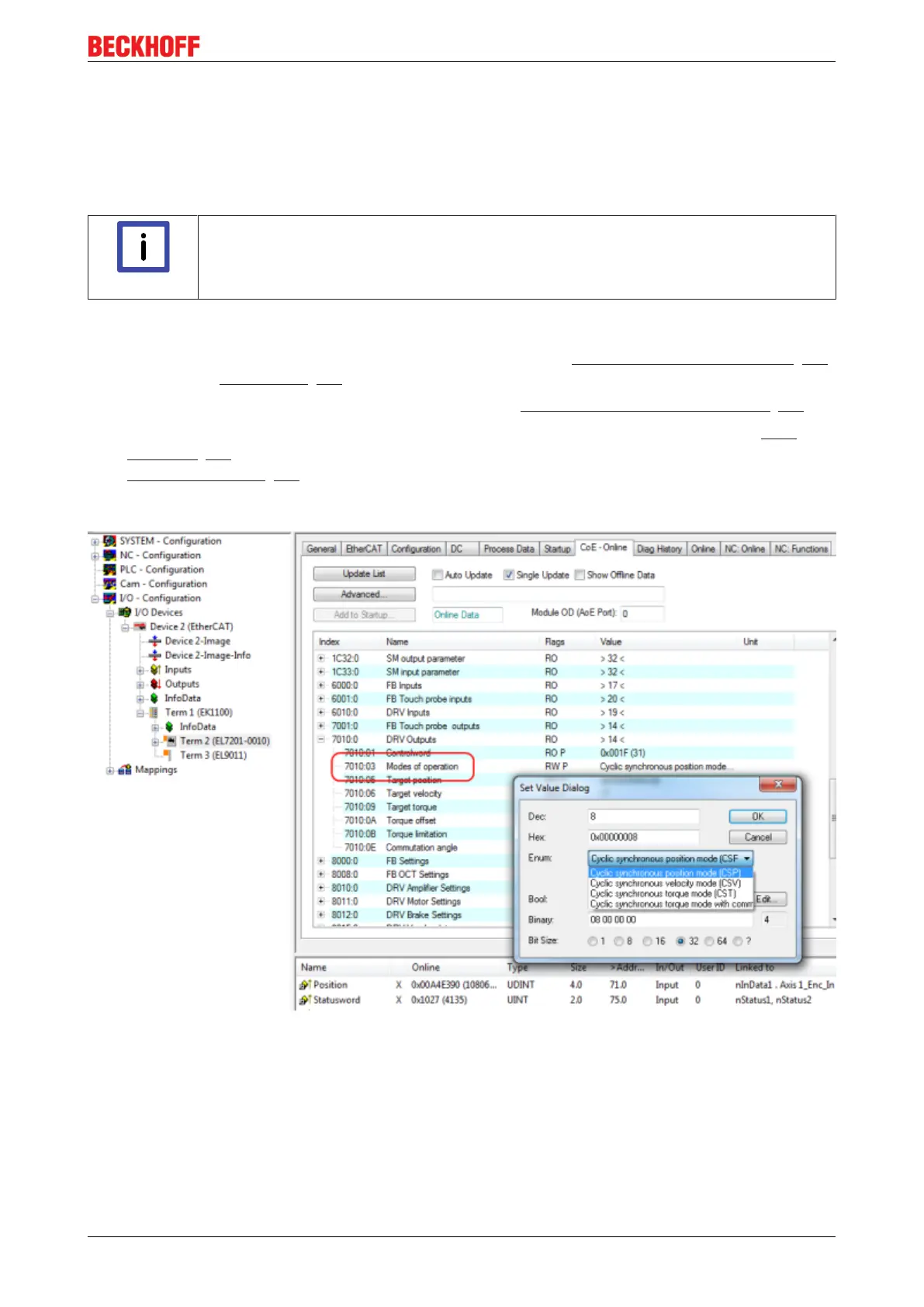
Task: Click the Hex input field
Action: (643, 837)
